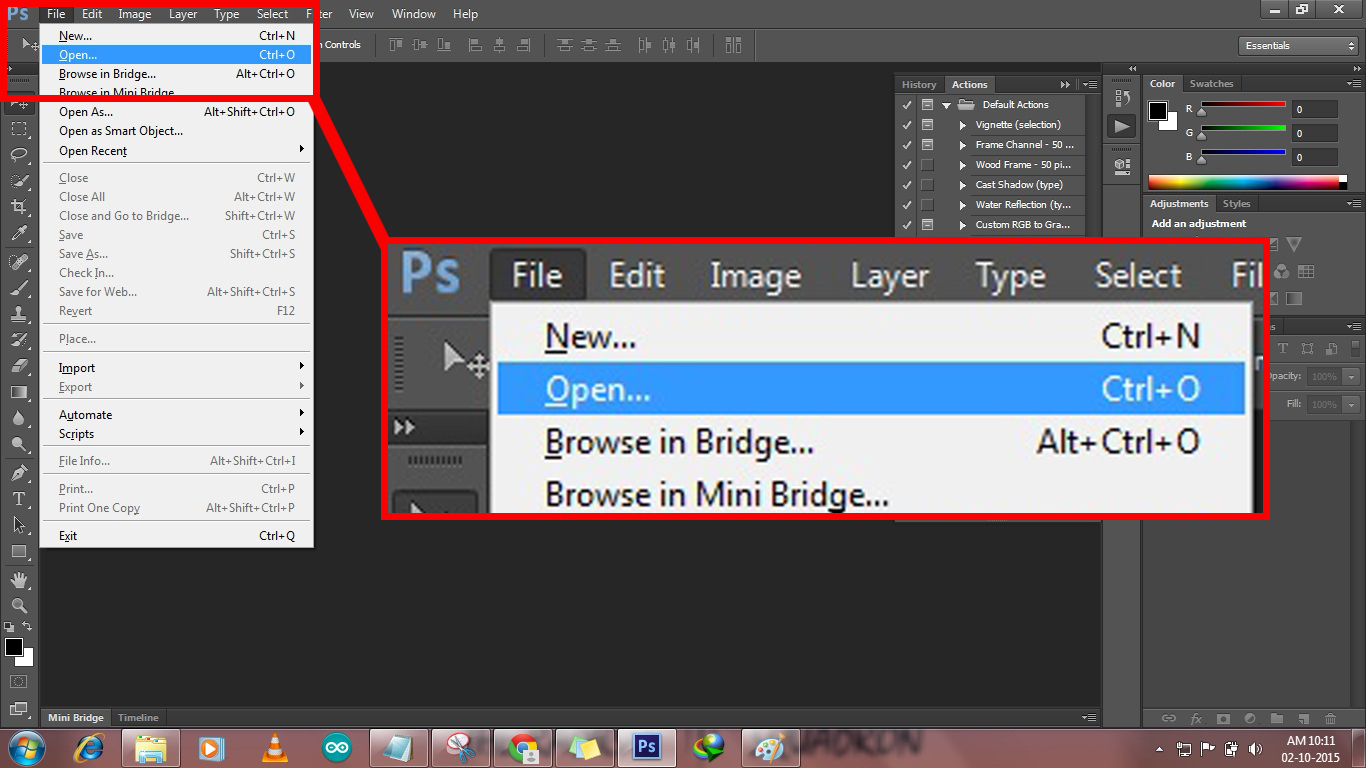The width and height of the screenshot is (1366, 768).
Task: Open collapsed History panel icon
Action: click(x=1122, y=98)
